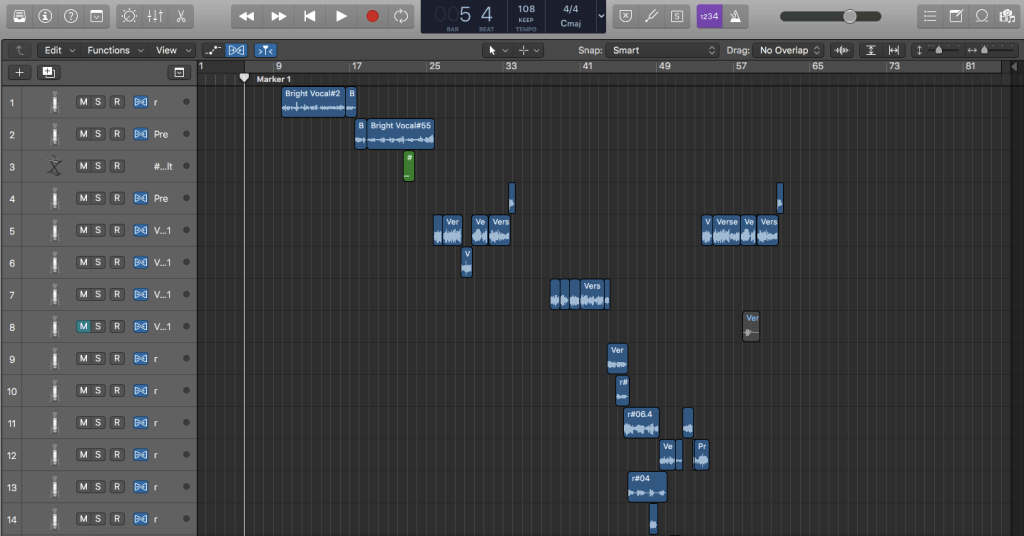Open the Scissors editors button
Viewport: 1024px width, 536px height.
point(180,16)
